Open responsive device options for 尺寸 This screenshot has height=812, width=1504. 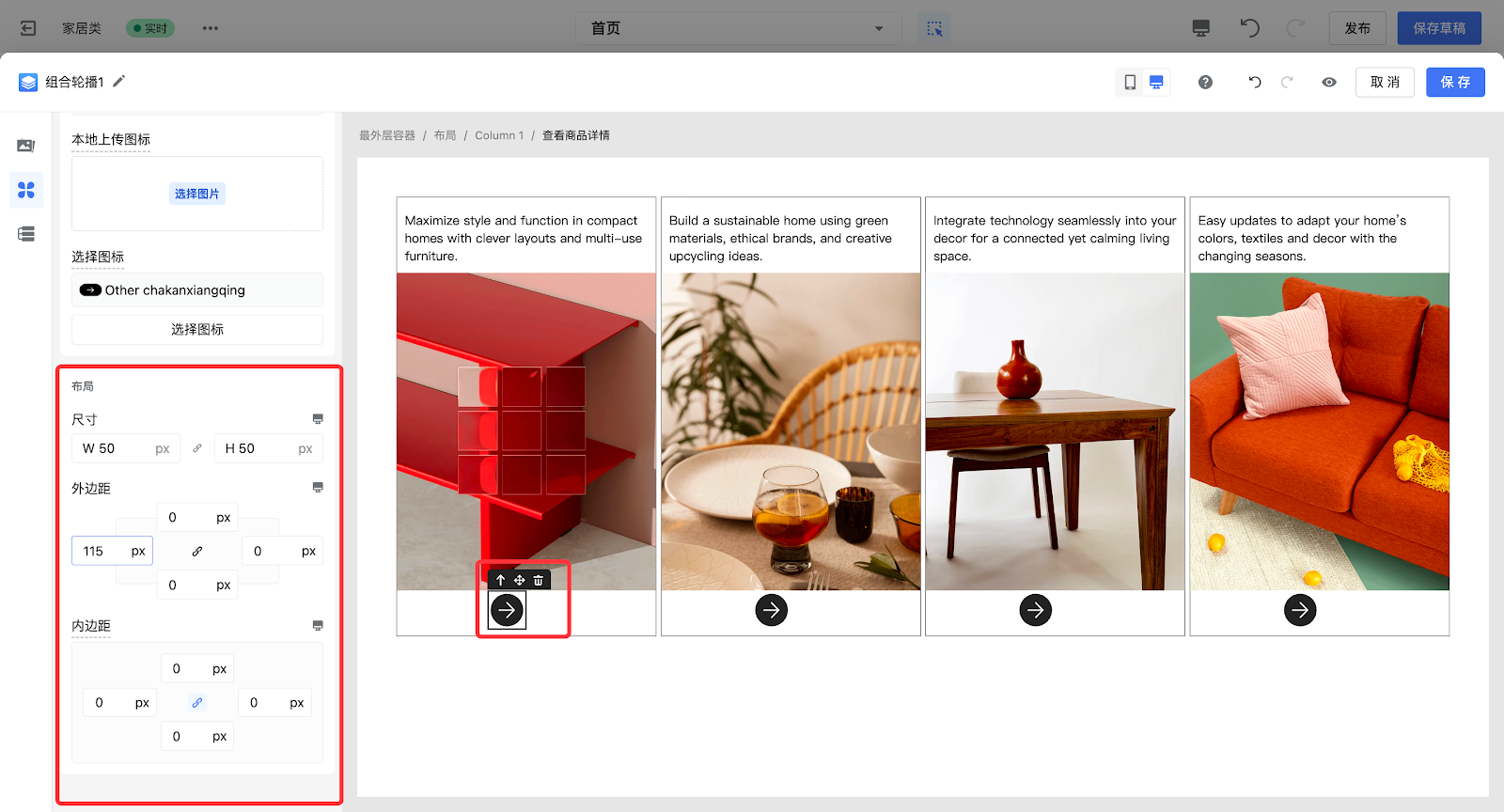(318, 419)
